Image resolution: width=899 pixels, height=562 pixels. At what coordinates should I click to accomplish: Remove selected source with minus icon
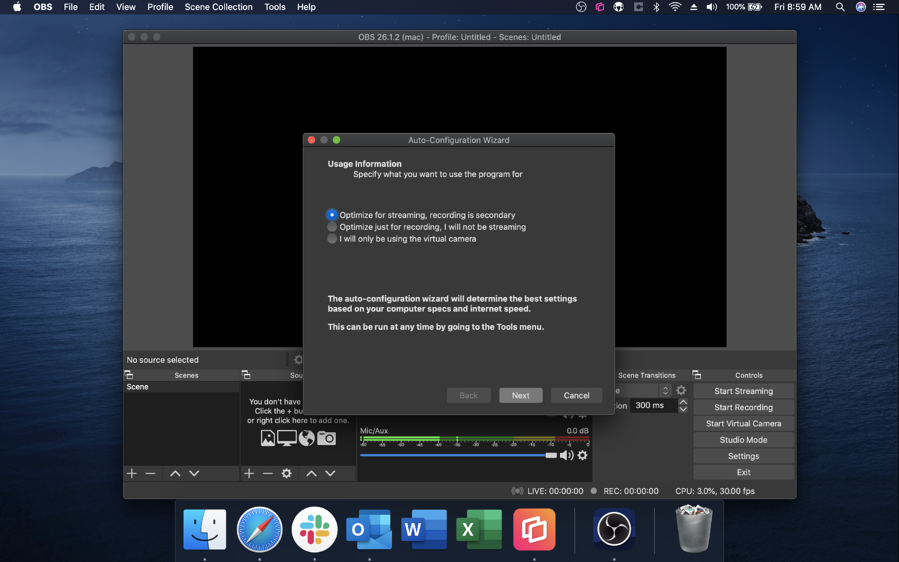[268, 473]
